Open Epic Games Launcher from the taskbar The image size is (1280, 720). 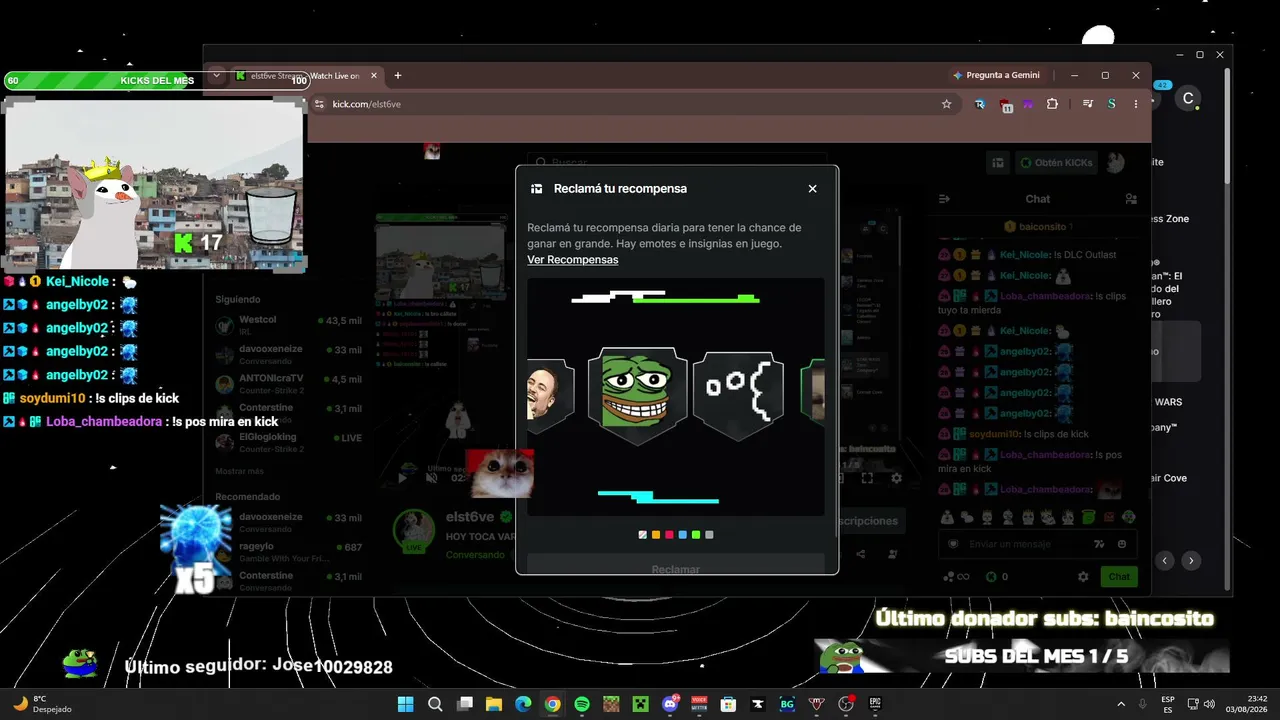click(x=875, y=704)
